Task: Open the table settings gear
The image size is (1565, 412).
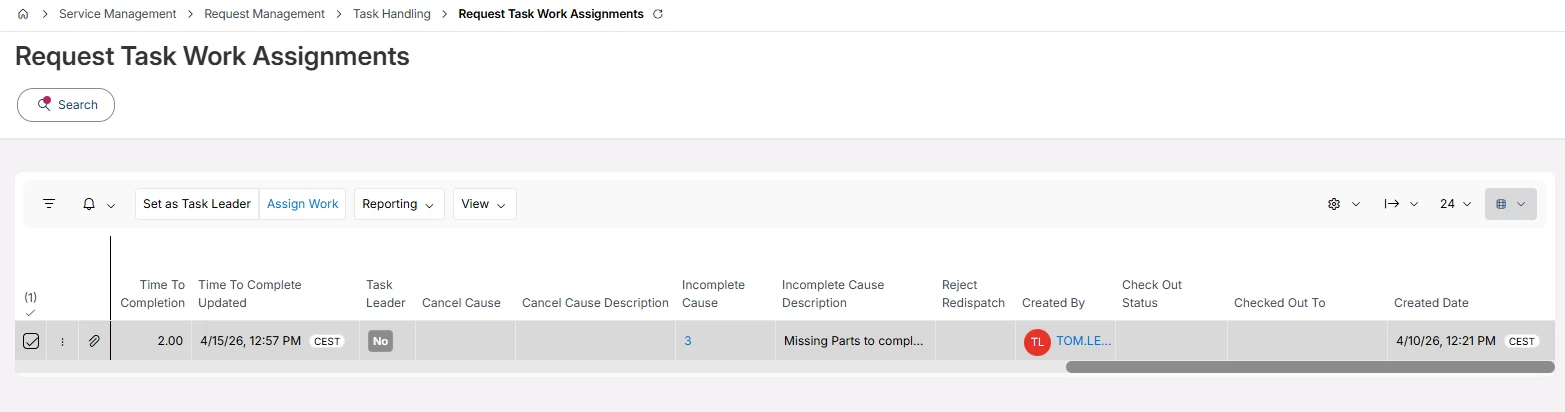Action: 1334,204
